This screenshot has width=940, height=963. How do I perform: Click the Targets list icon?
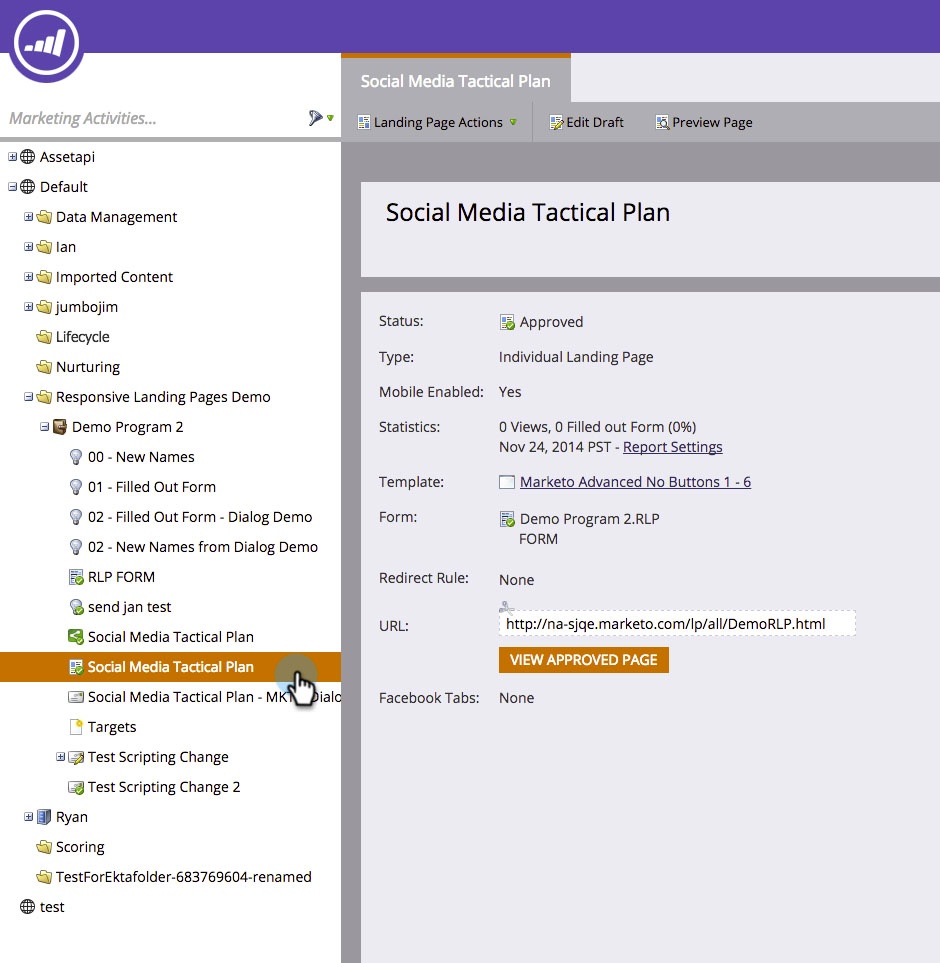point(76,727)
